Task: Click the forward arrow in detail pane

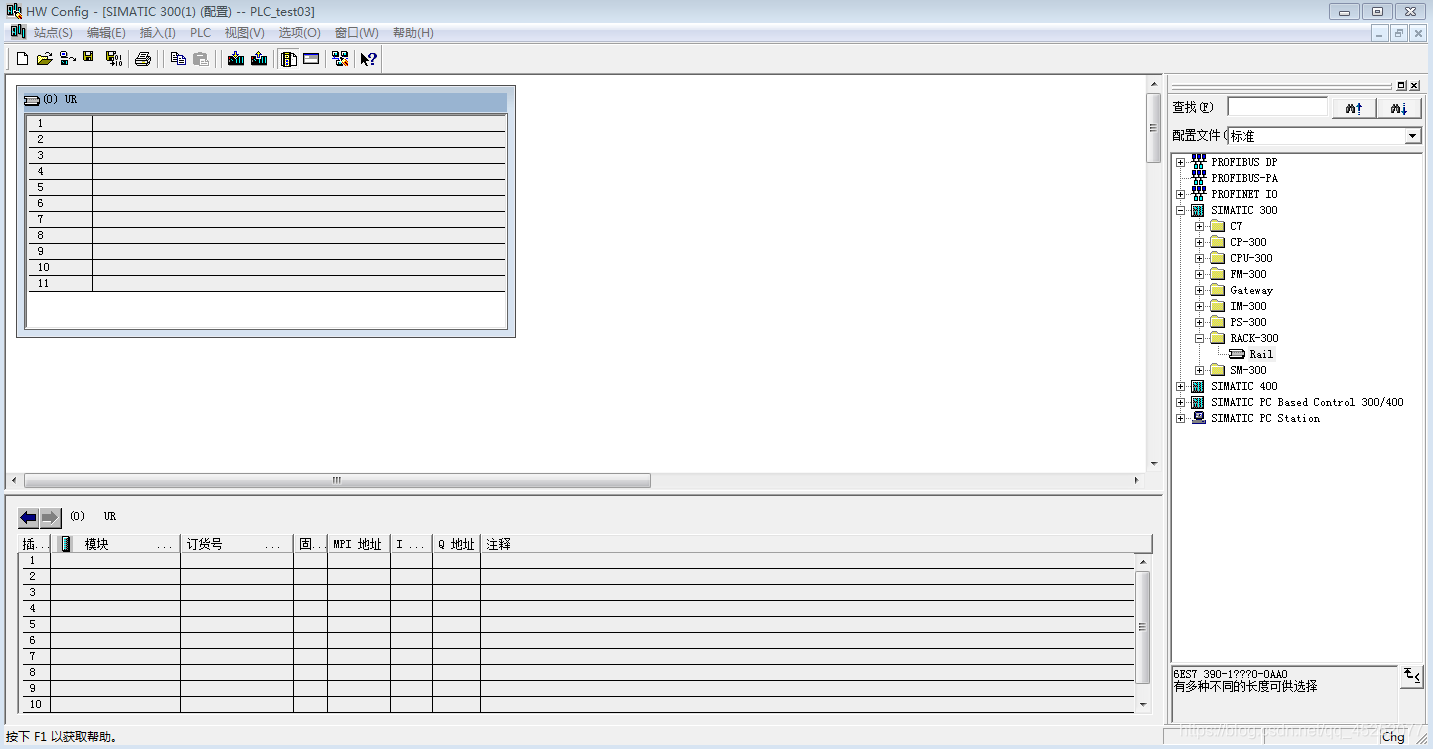Action: point(51,518)
